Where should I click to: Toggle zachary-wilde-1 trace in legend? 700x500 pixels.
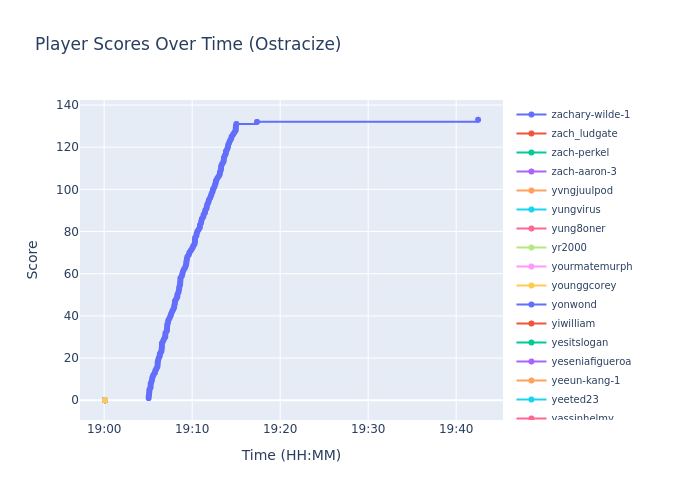point(590,115)
